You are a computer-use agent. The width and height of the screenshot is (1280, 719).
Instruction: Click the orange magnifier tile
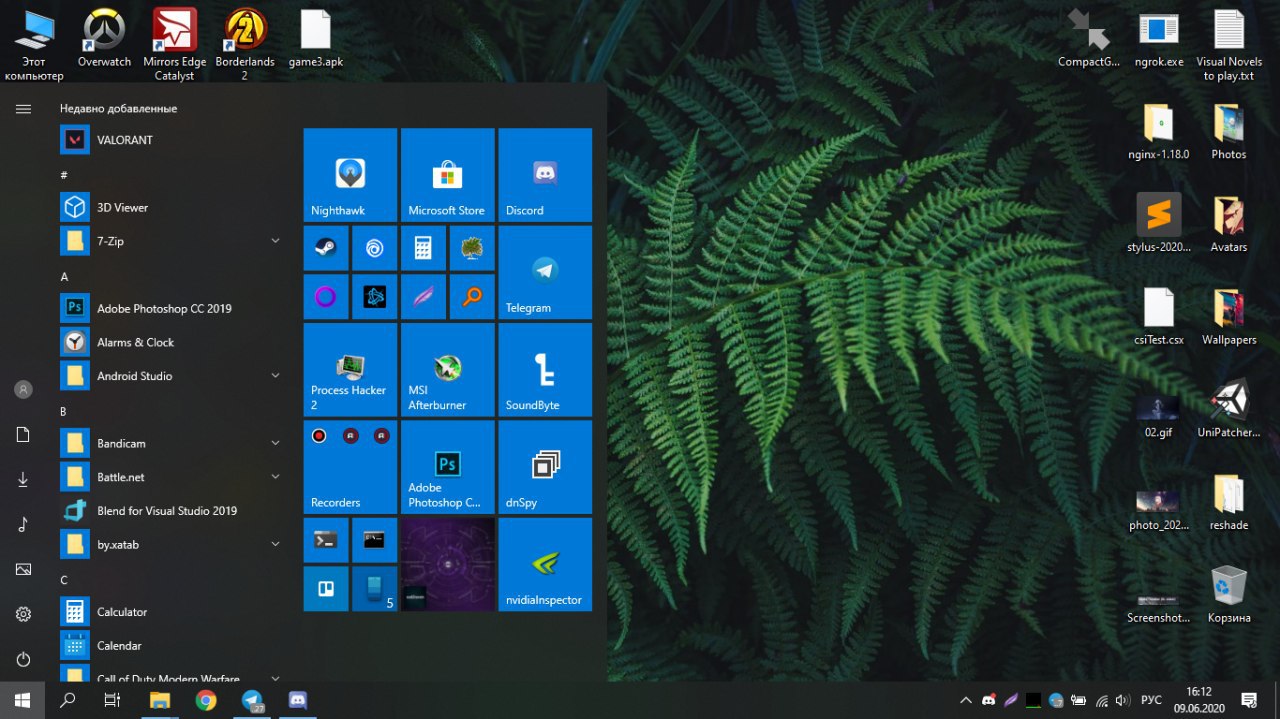pyautogui.click(x=472, y=297)
